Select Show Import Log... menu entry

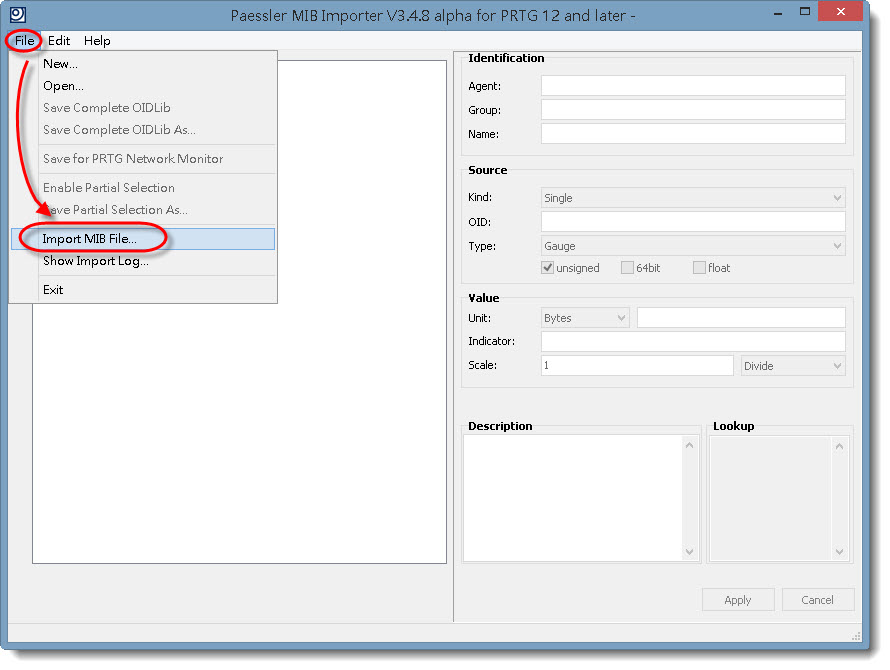(x=143, y=261)
